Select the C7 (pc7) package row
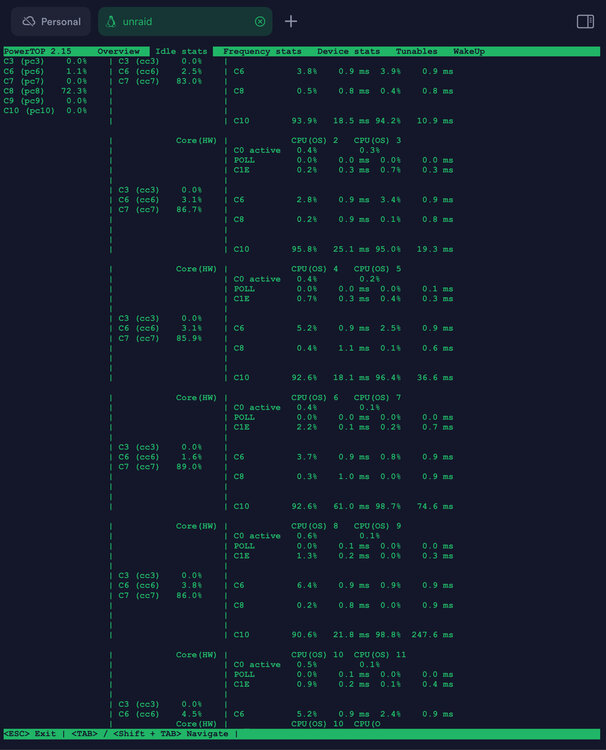 click(x=45, y=81)
